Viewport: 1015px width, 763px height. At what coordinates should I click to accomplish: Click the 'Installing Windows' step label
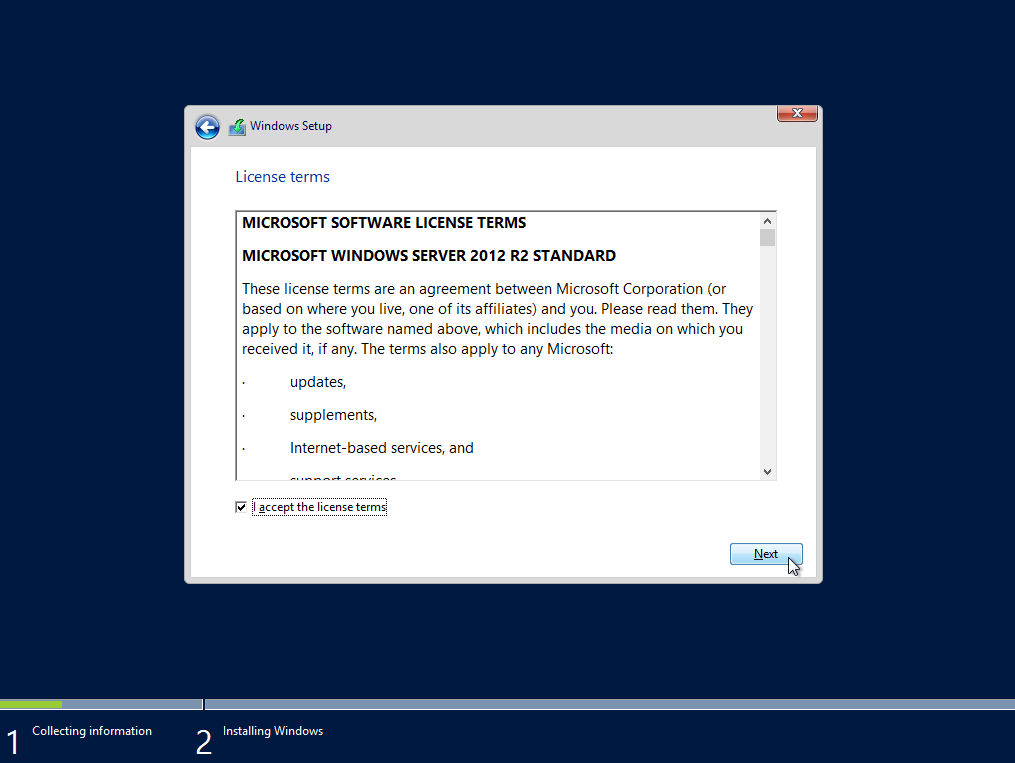pos(273,731)
